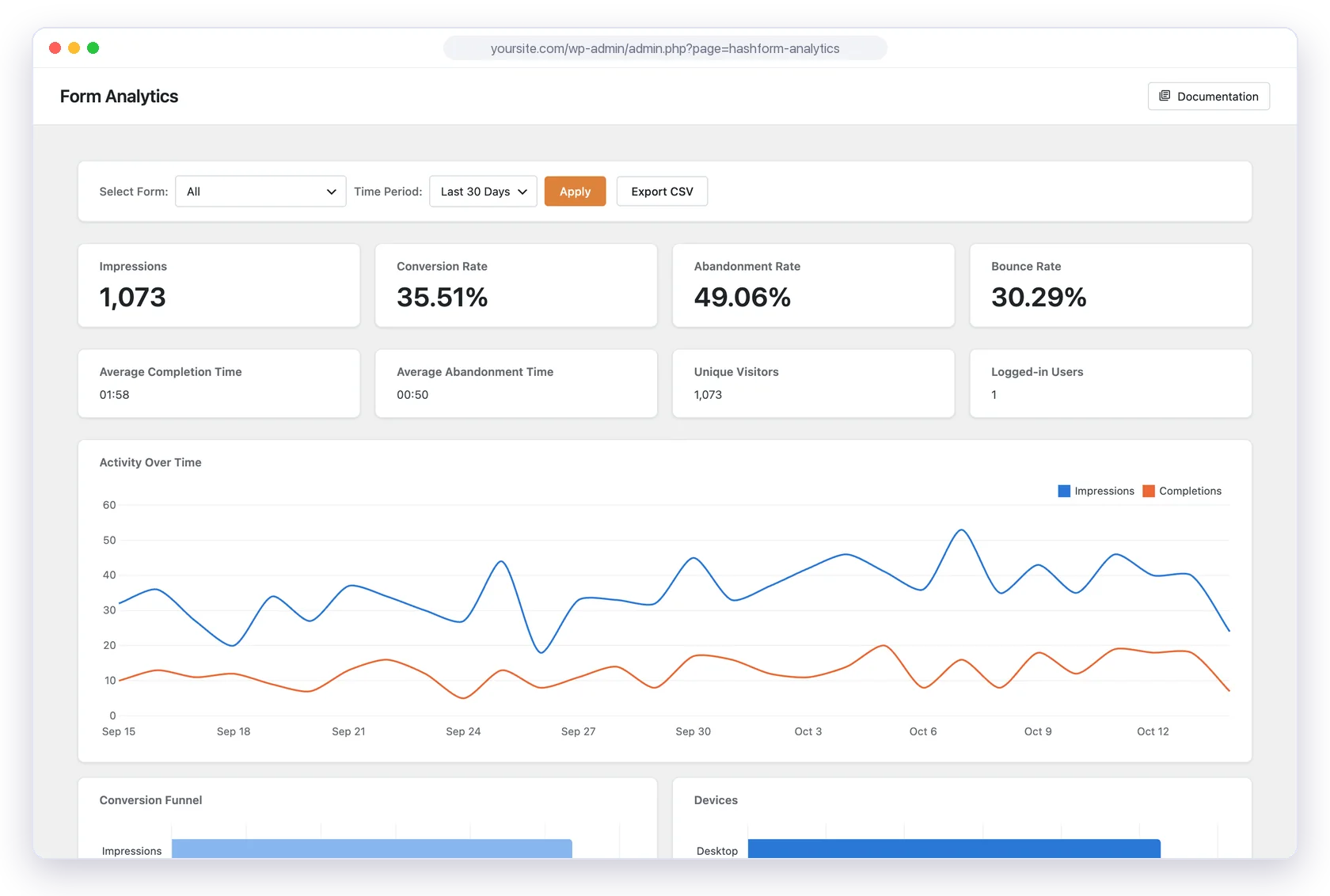Image resolution: width=1330 pixels, height=896 pixels.
Task: Click the orange Apply button
Action: pyautogui.click(x=575, y=192)
